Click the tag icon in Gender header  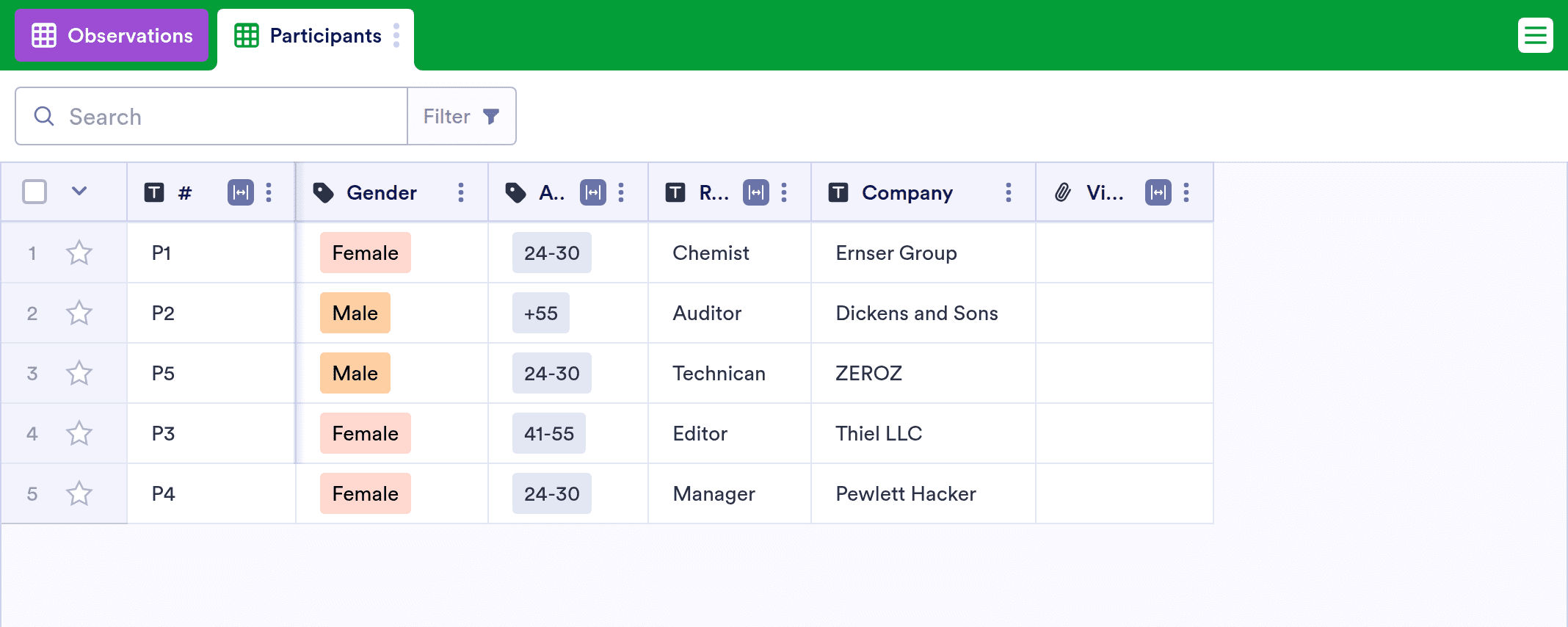[324, 192]
